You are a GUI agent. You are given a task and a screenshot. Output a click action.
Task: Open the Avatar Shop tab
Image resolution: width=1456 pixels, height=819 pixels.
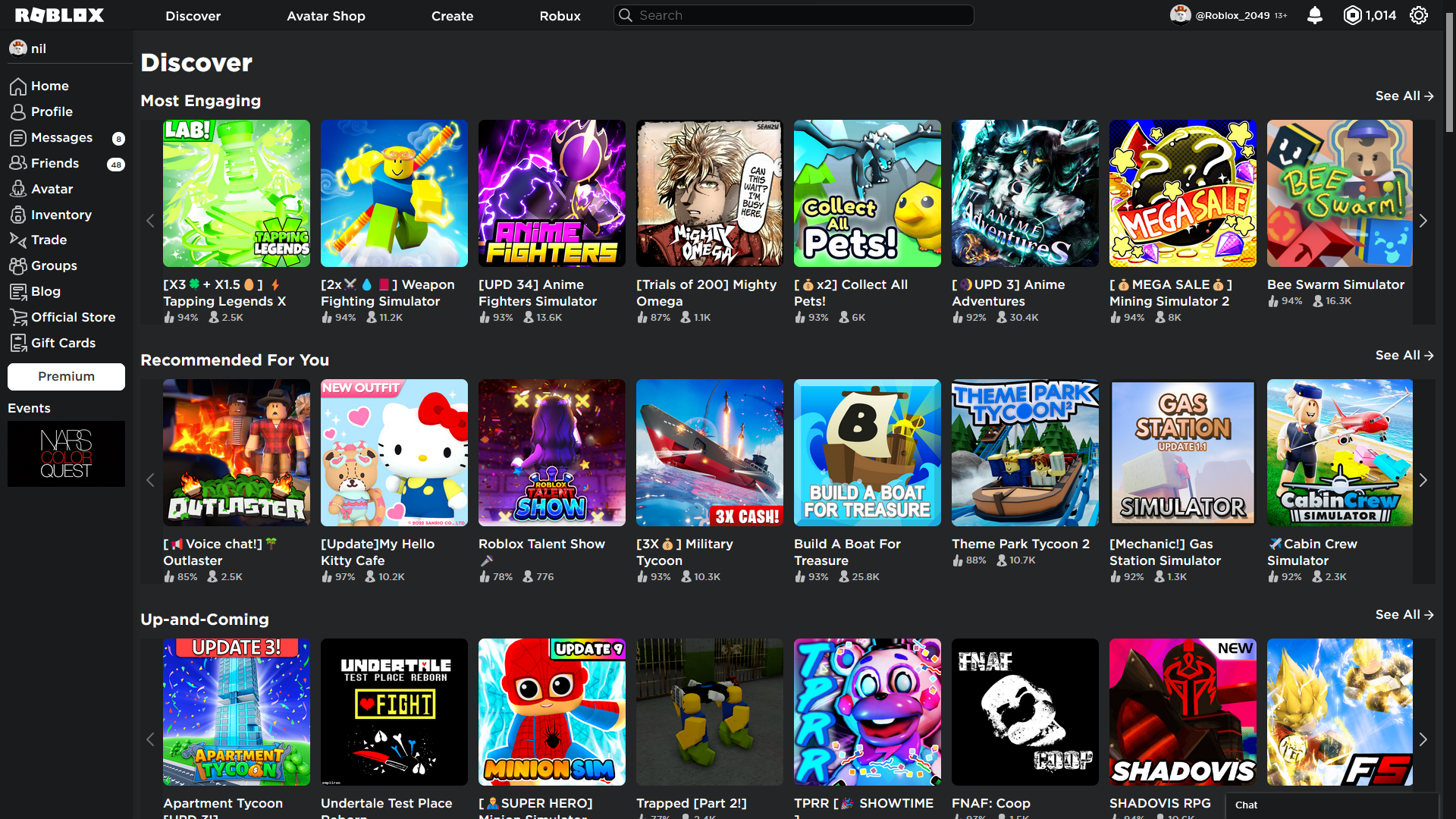click(x=326, y=16)
